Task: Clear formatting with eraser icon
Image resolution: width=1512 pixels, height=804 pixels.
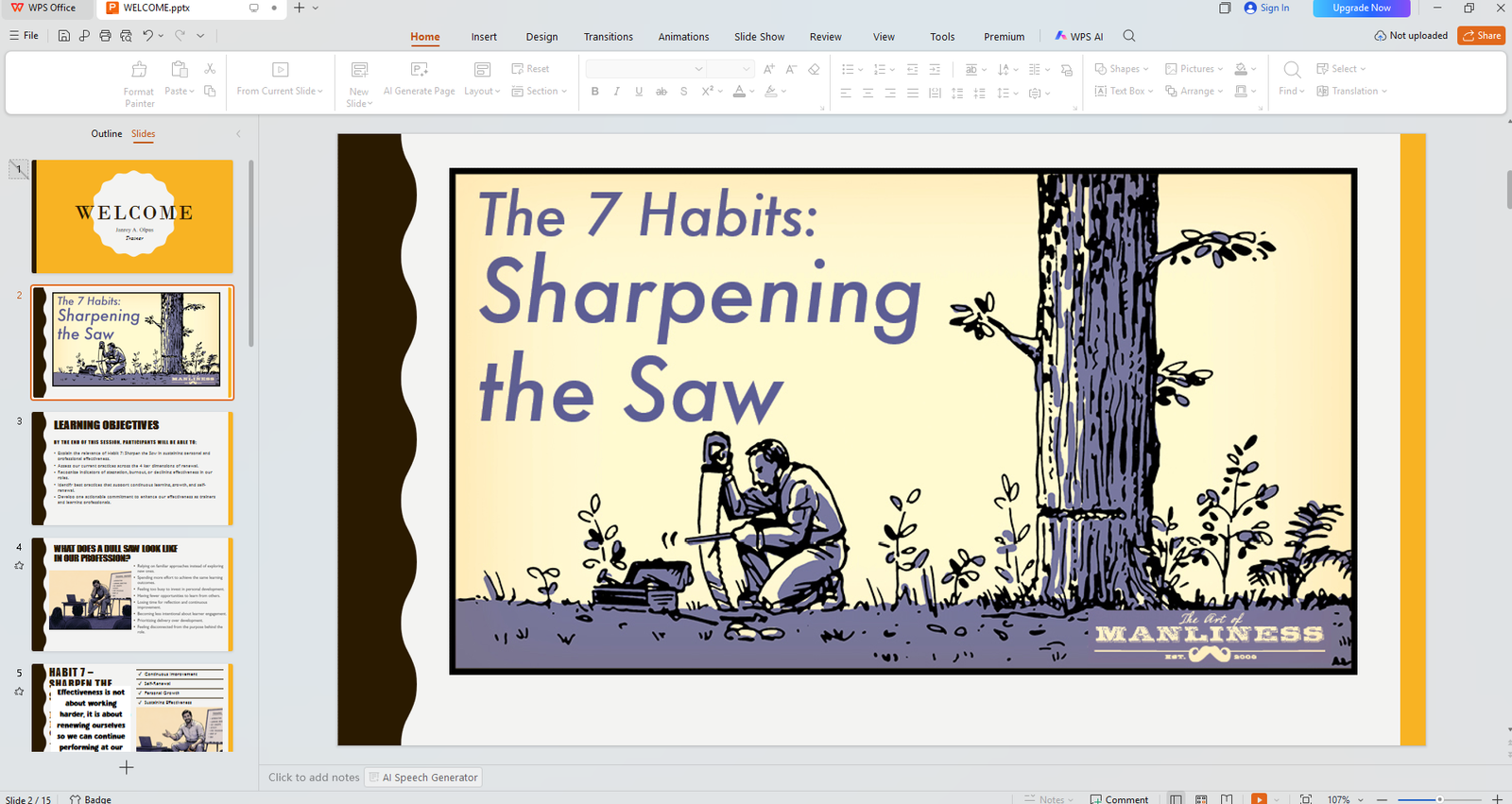Action: 814,69
